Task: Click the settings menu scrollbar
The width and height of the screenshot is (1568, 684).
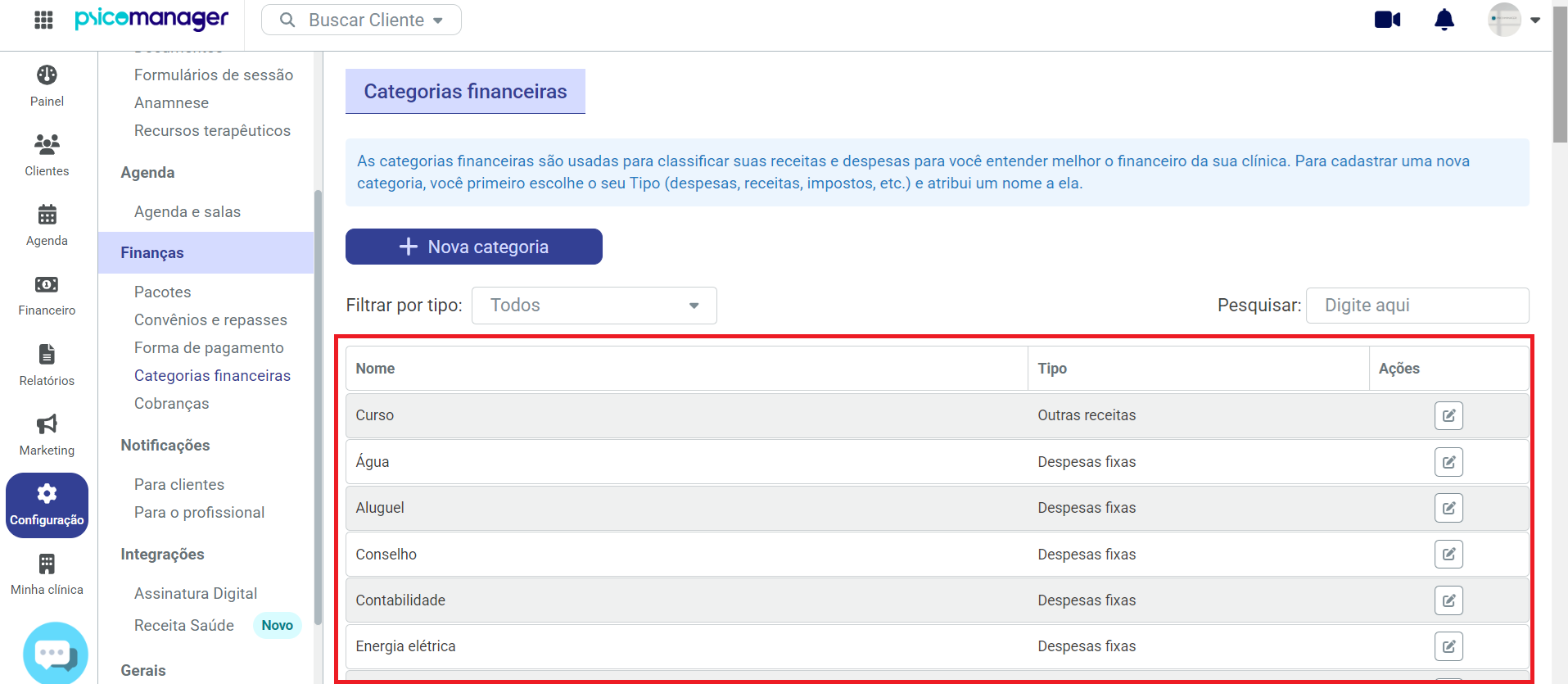Action: tap(318, 408)
